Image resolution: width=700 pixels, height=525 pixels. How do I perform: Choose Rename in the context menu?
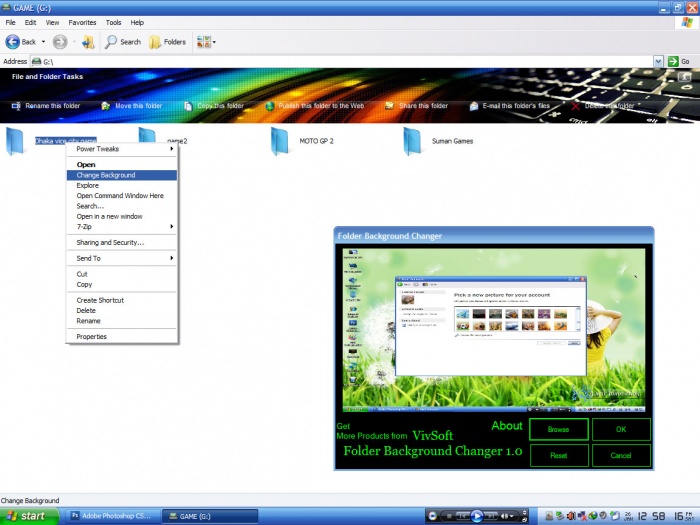[121, 321]
